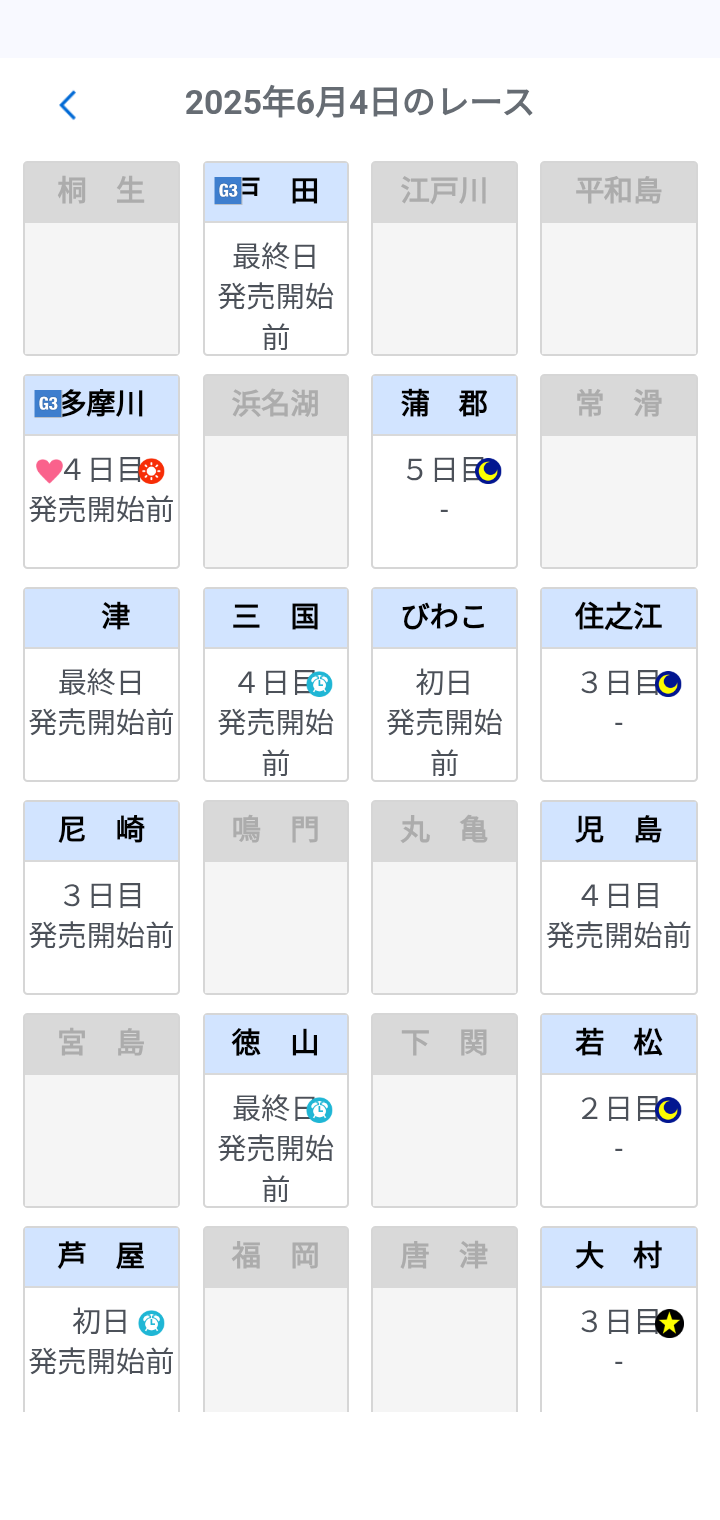Tap the alarm clock icon in 三国
The width and height of the screenshot is (720, 1520).
pyautogui.click(x=320, y=684)
